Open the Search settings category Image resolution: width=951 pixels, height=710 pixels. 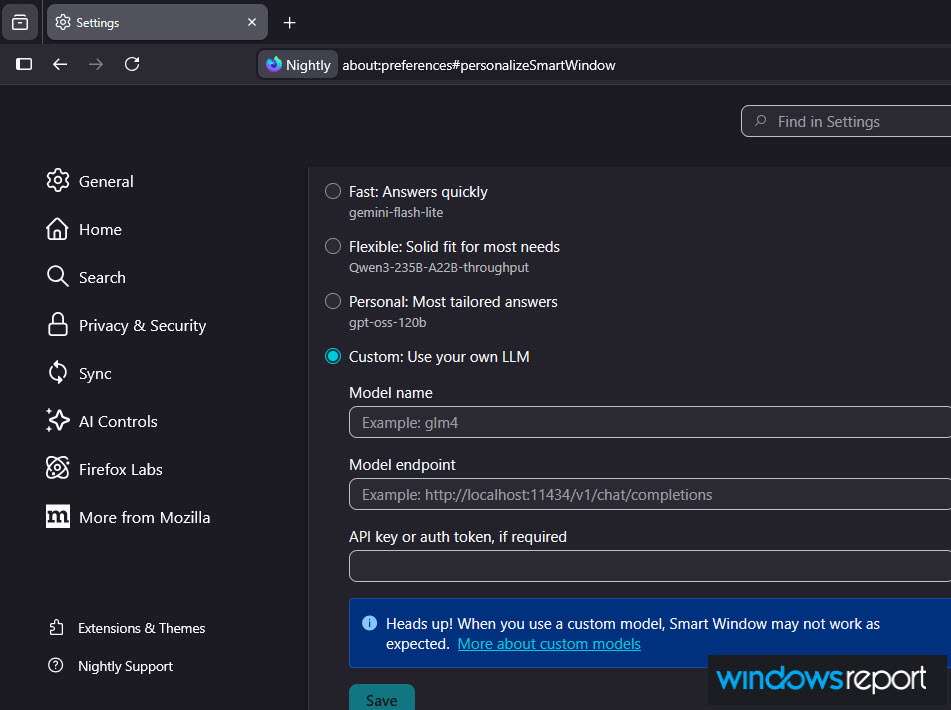(86, 277)
